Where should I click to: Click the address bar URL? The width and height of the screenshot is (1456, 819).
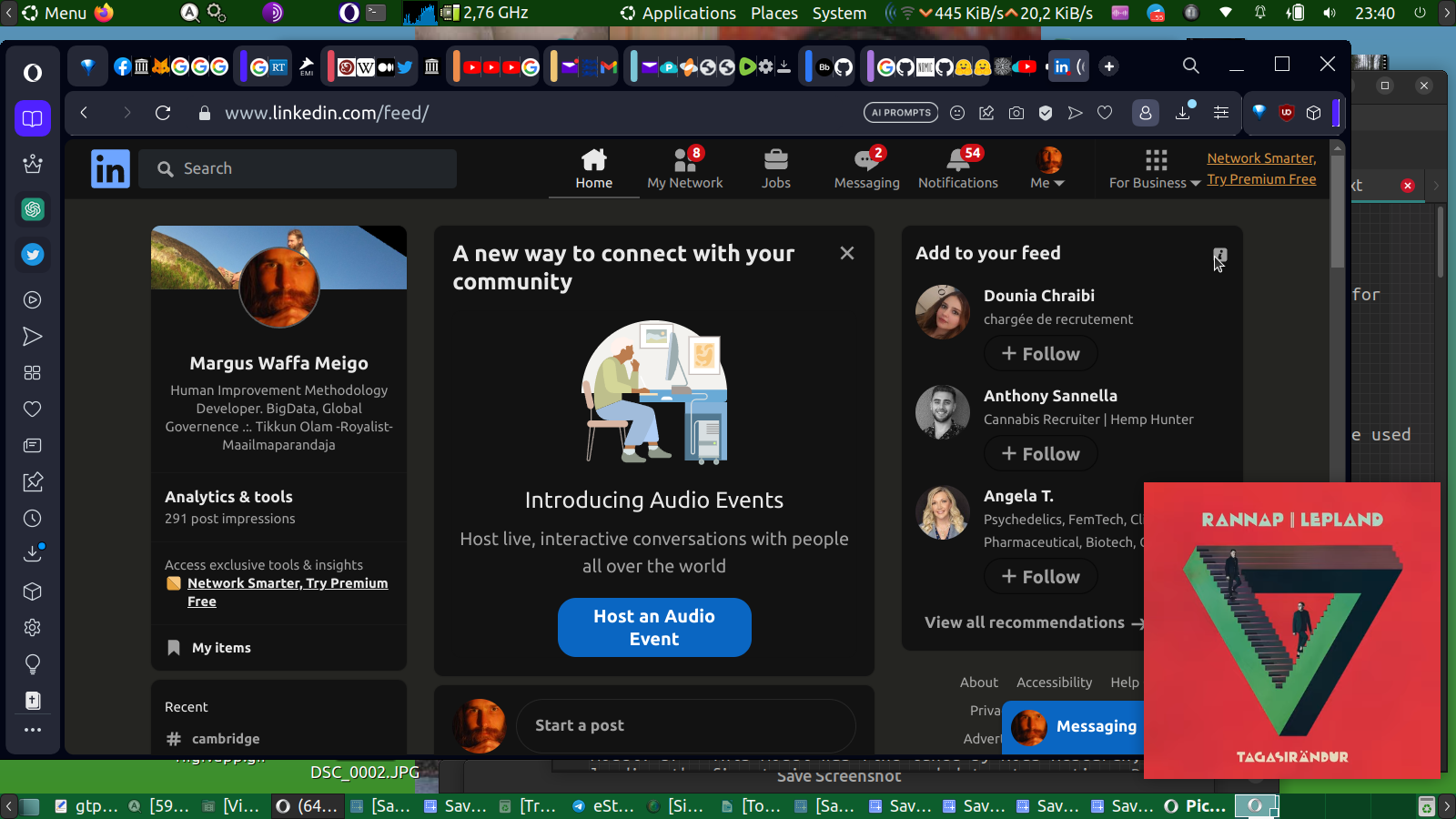point(327,113)
